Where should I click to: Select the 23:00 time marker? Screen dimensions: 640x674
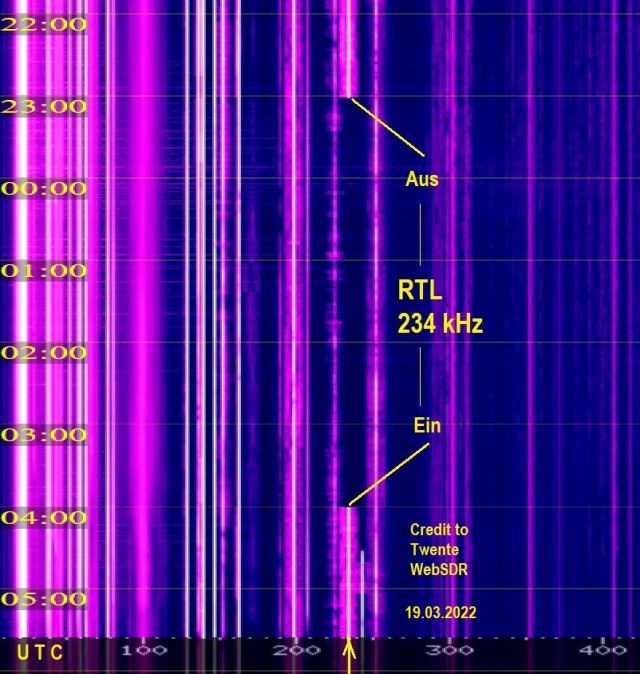click(44, 106)
